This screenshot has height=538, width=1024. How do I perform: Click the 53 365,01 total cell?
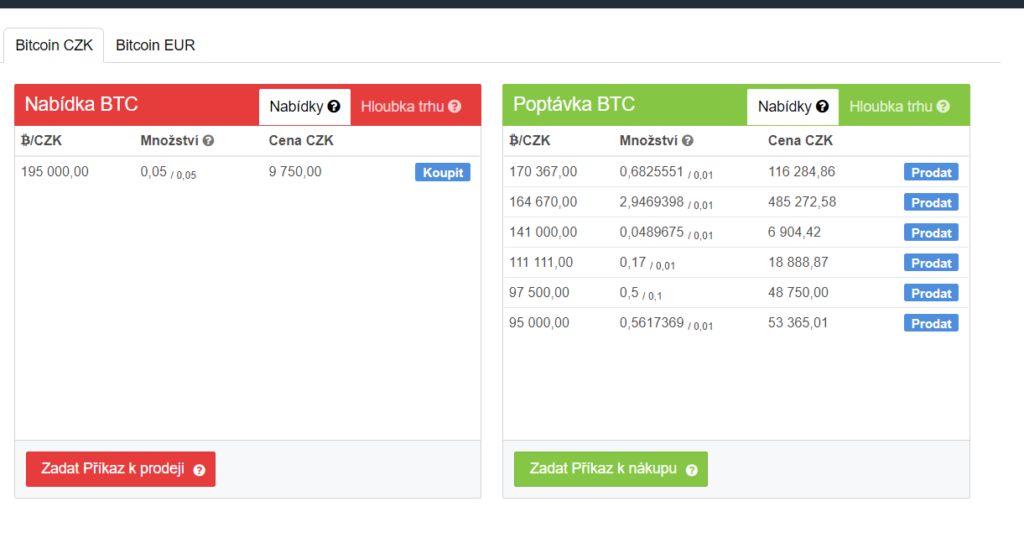coord(798,323)
